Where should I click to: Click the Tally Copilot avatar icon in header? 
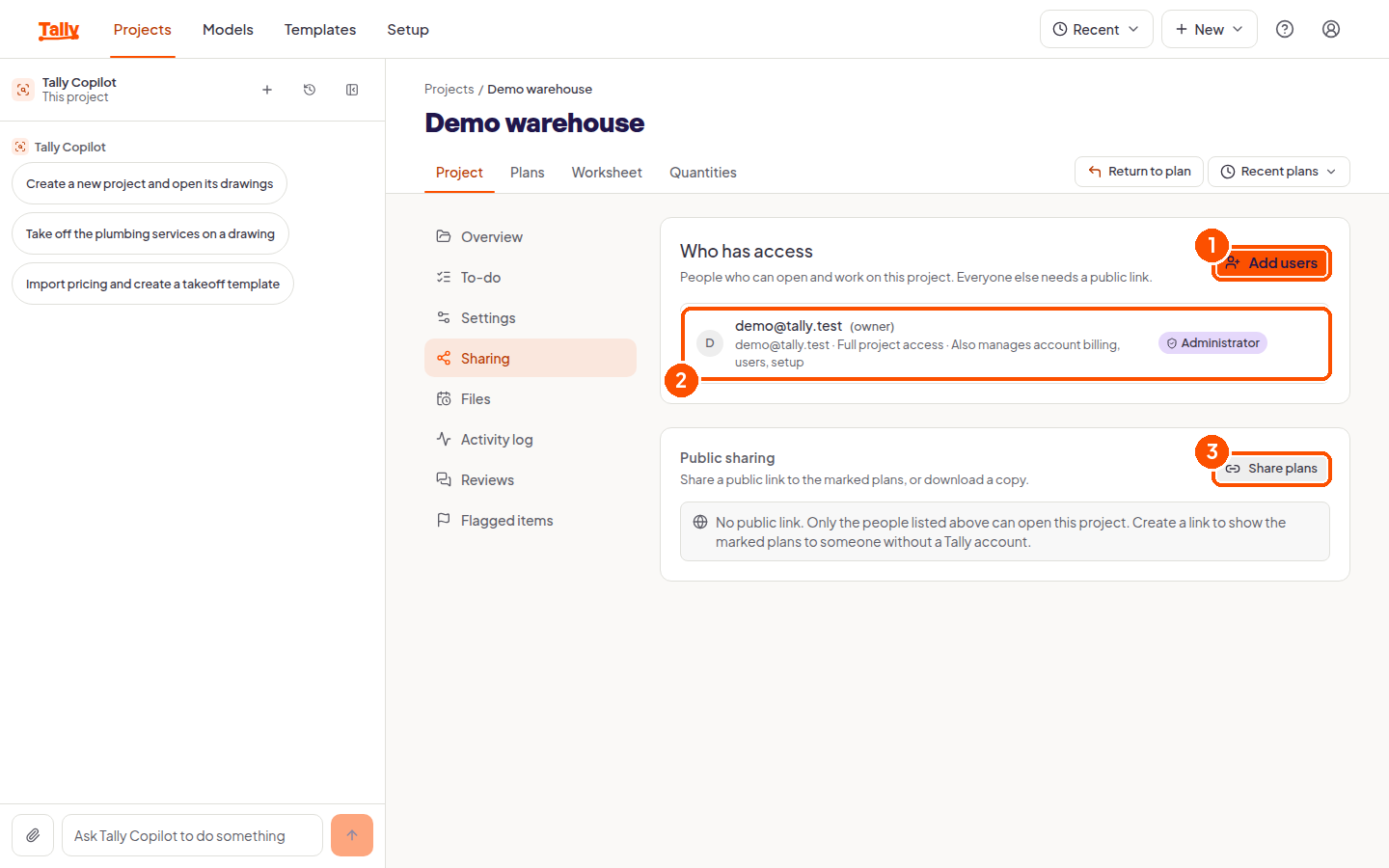(x=23, y=90)
